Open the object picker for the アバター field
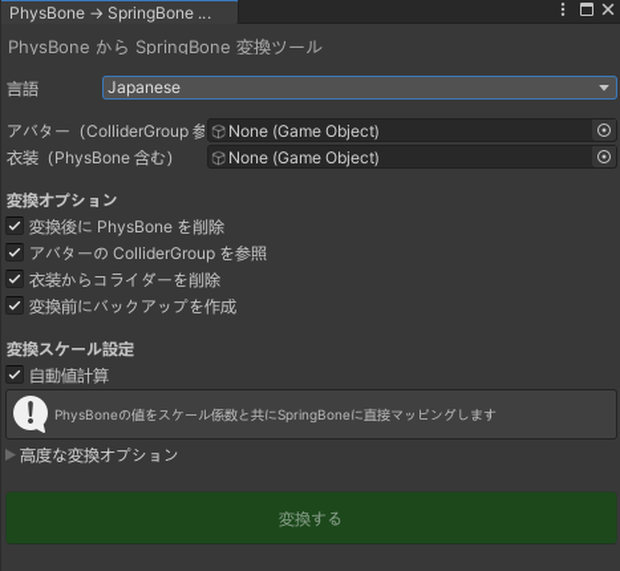 [604, 130]
